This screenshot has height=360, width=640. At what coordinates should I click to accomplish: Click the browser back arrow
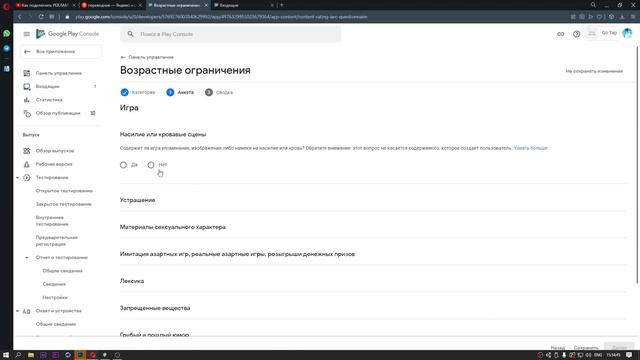pyautogui.click(x=20, y=17)
